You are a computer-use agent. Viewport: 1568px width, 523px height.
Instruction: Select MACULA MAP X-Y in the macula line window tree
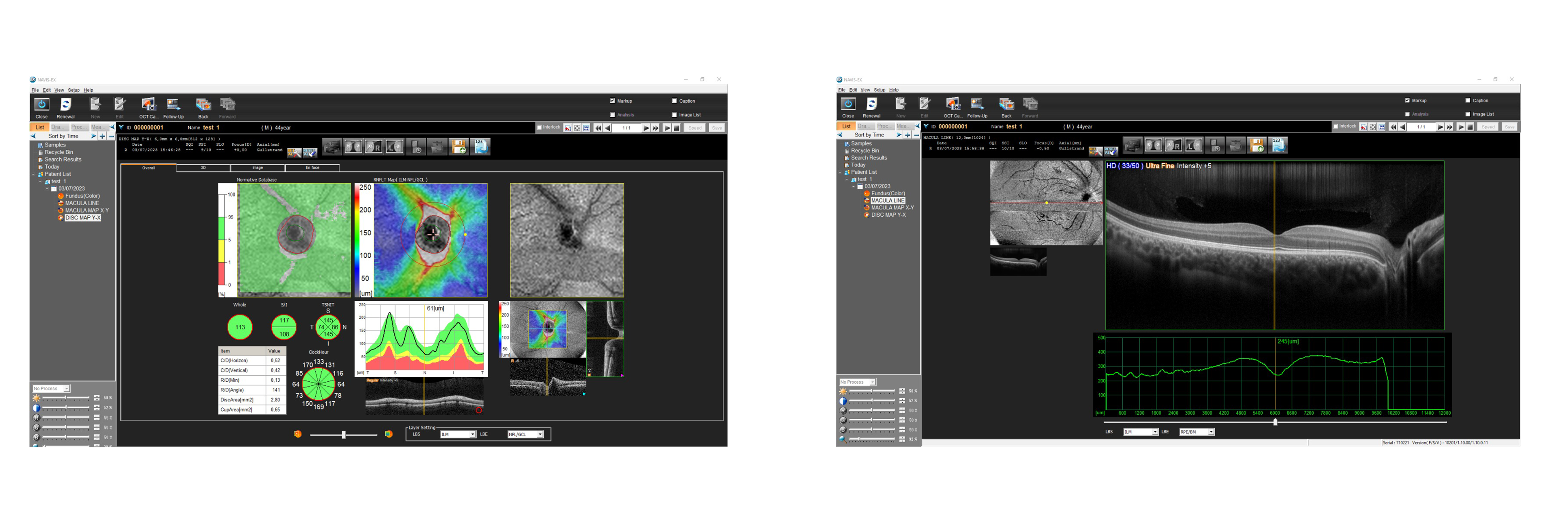[x=892, y=208]
